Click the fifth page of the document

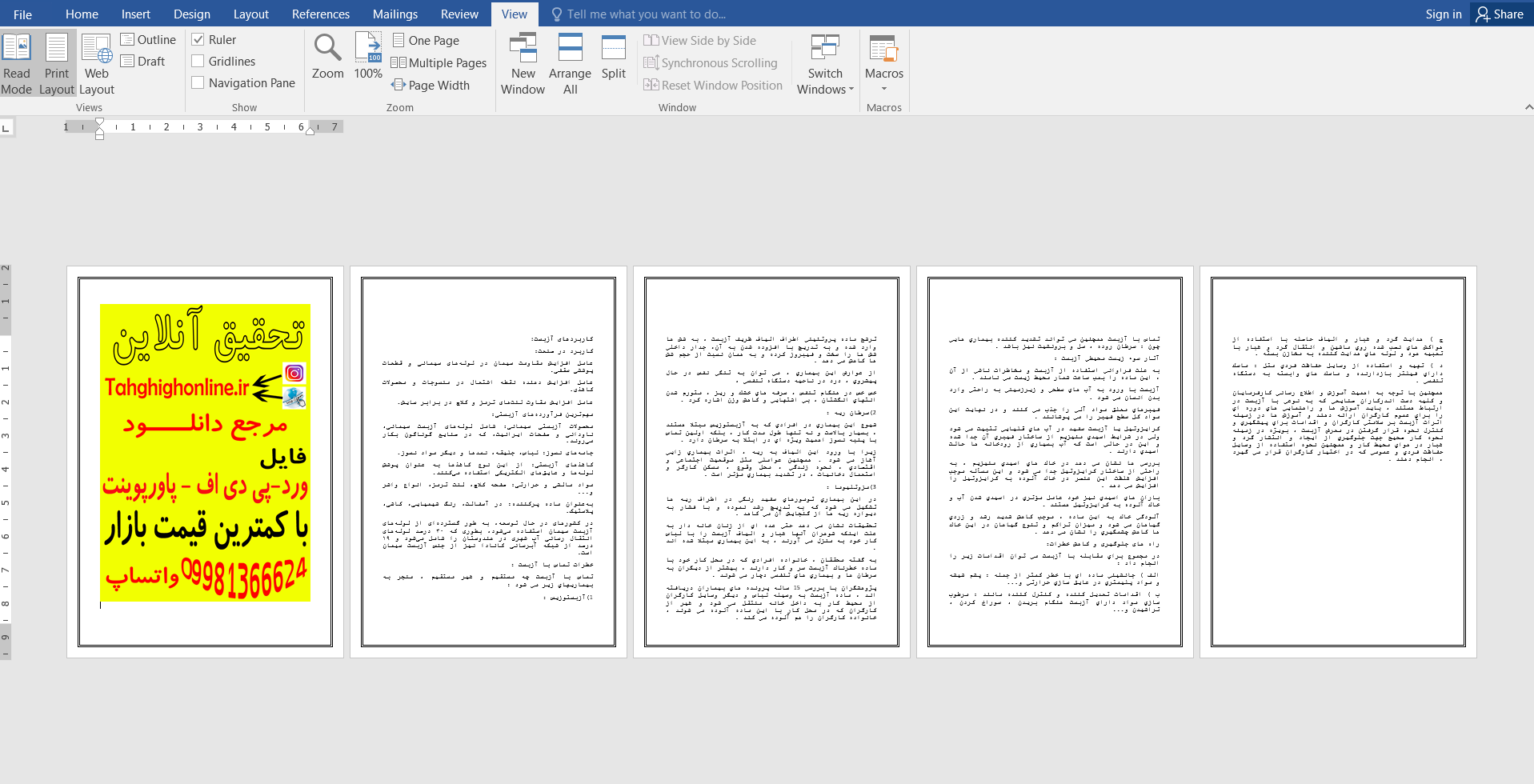click(1338, 462)
